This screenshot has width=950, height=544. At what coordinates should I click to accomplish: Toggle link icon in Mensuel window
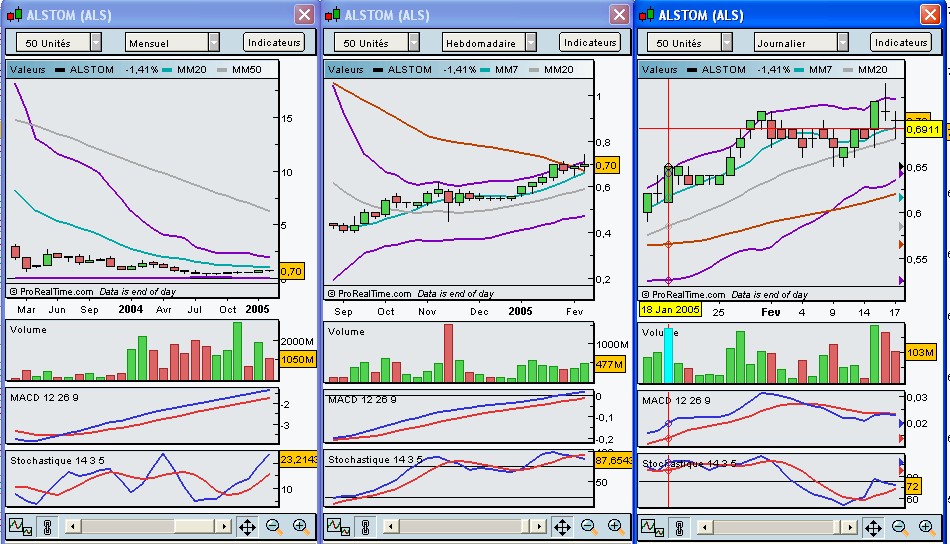47,527
